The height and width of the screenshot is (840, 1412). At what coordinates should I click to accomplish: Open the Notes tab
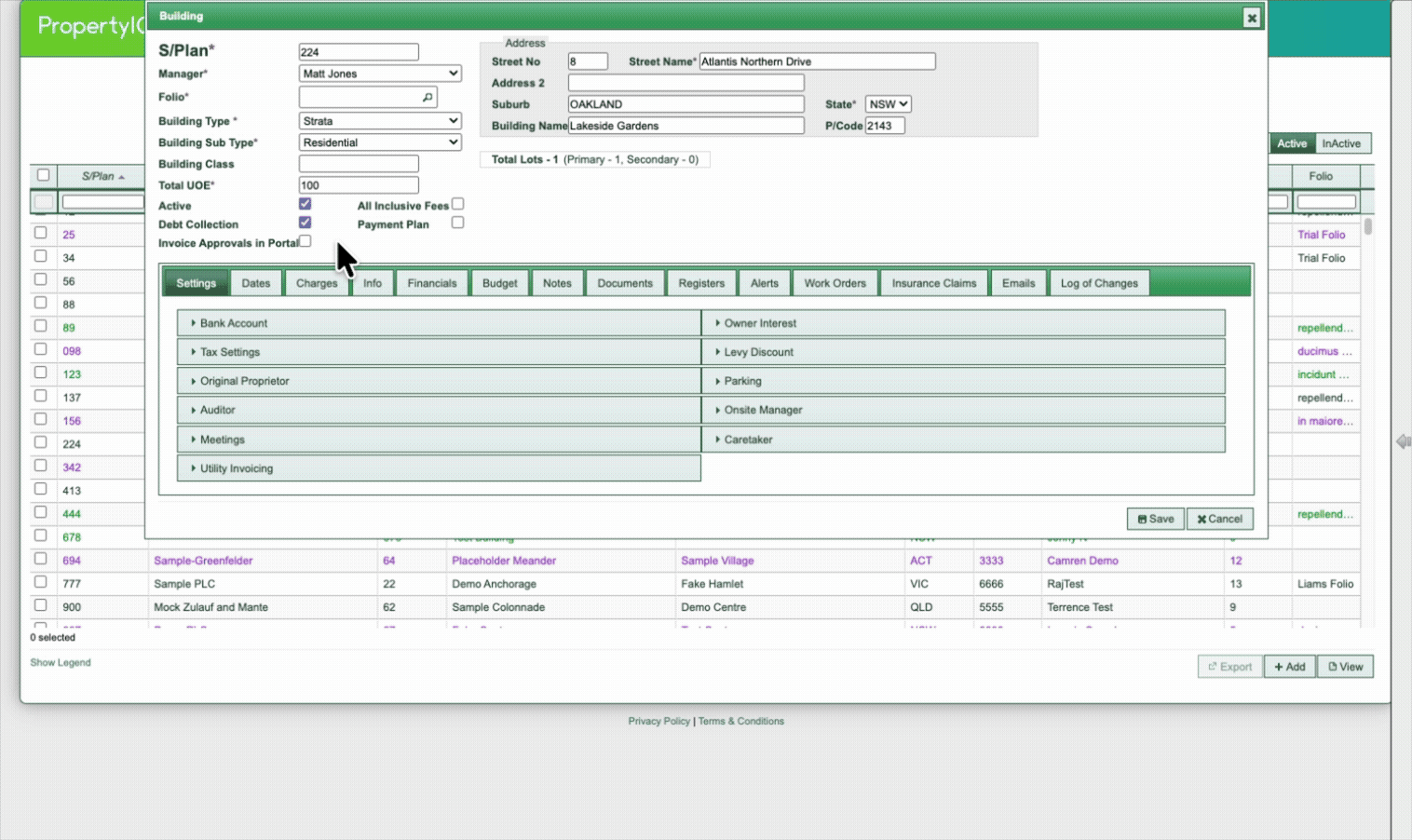tap(557, 283)
